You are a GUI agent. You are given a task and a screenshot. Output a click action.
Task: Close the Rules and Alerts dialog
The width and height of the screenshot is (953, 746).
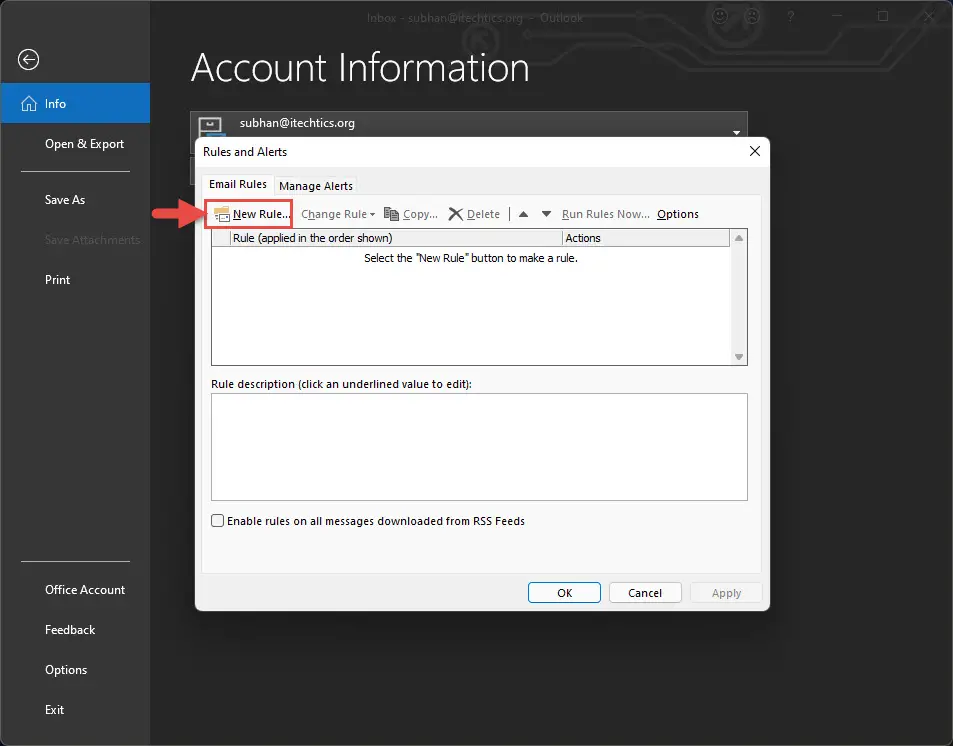click(x=755, y=151)
